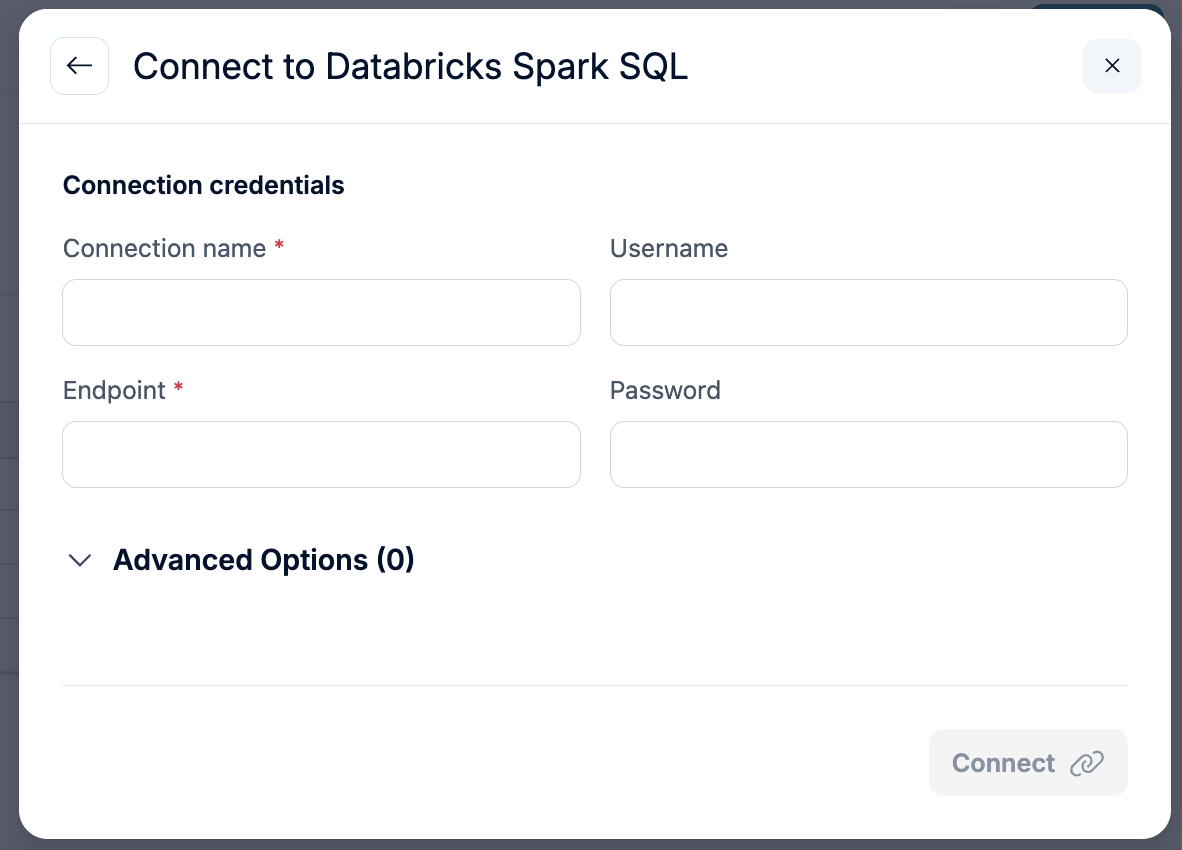Click the Username label text
Viewport: 1182px width, 850px height.
[668, 248]
